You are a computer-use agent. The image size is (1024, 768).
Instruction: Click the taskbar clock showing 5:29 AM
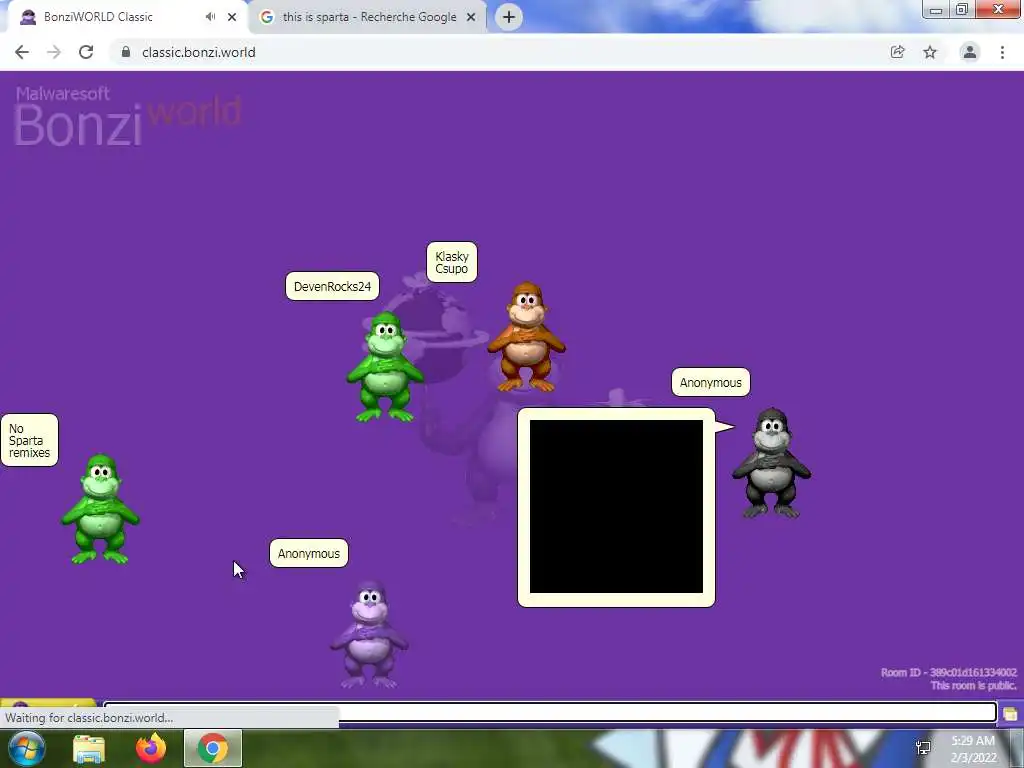973,749
